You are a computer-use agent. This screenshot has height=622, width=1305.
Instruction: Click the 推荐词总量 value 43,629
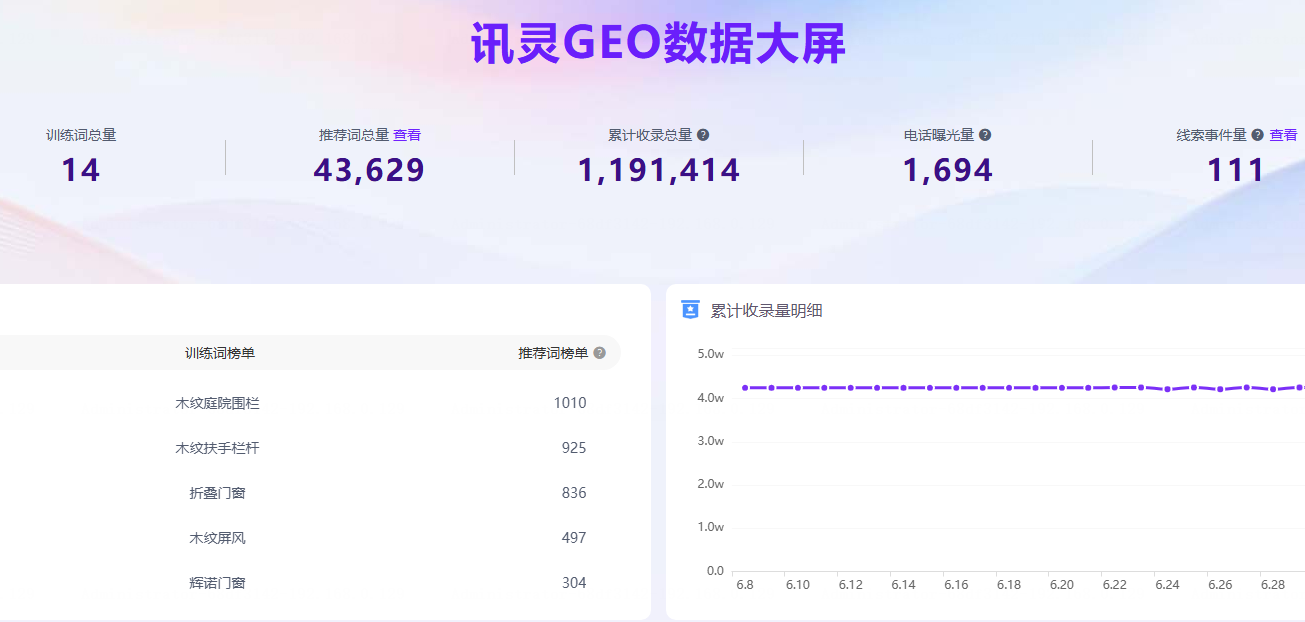369,170
